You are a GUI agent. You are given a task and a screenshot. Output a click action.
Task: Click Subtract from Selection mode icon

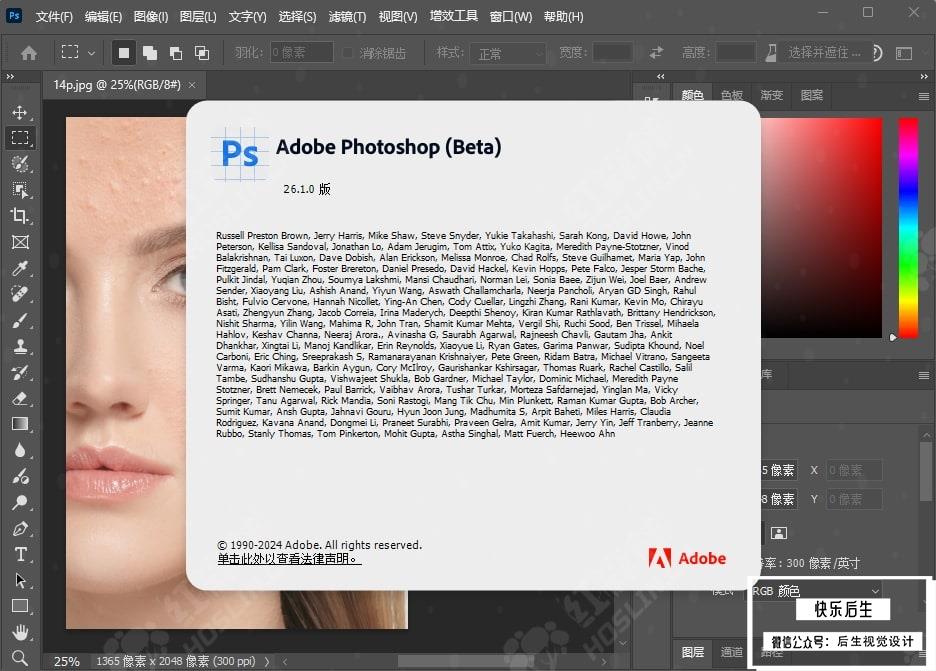click(x=176, y=53)
